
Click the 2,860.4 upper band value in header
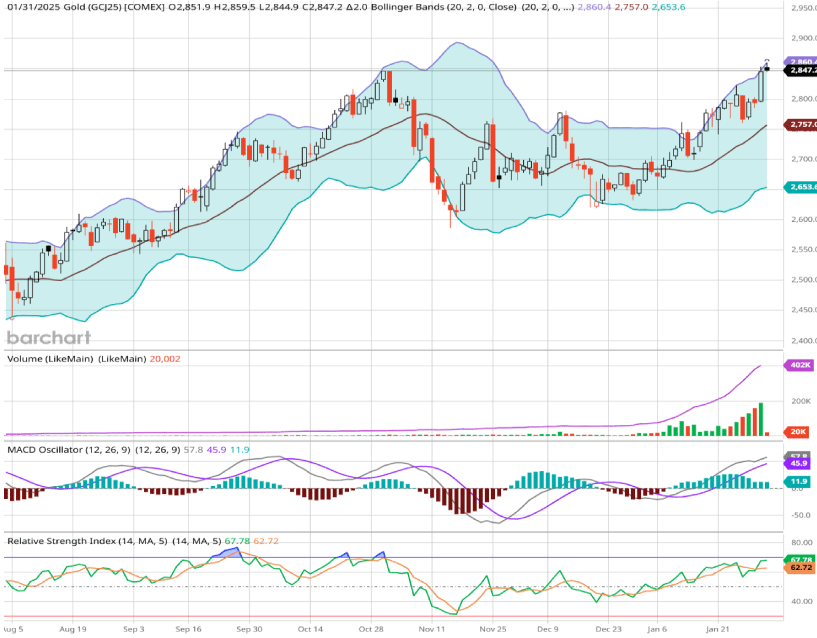tap(596, 8)
